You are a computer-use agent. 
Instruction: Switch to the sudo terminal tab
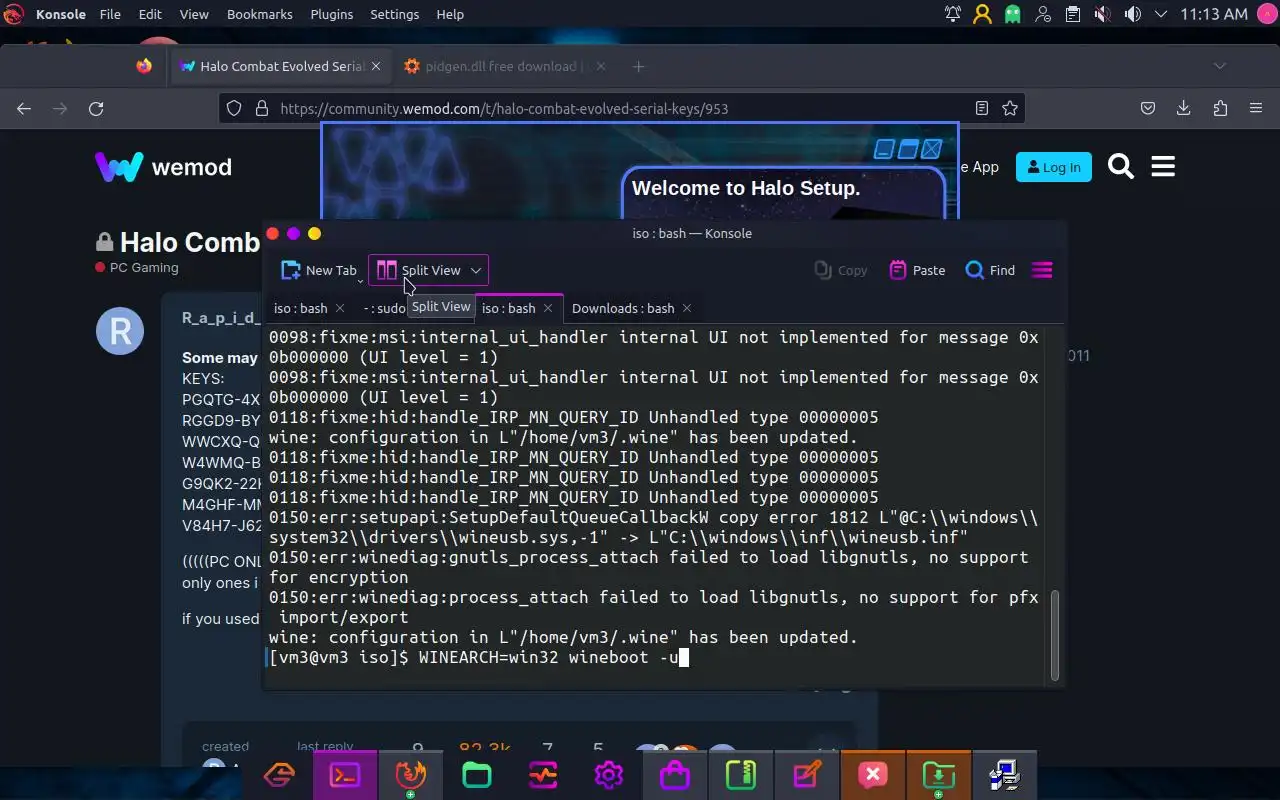tap(385, 308)
